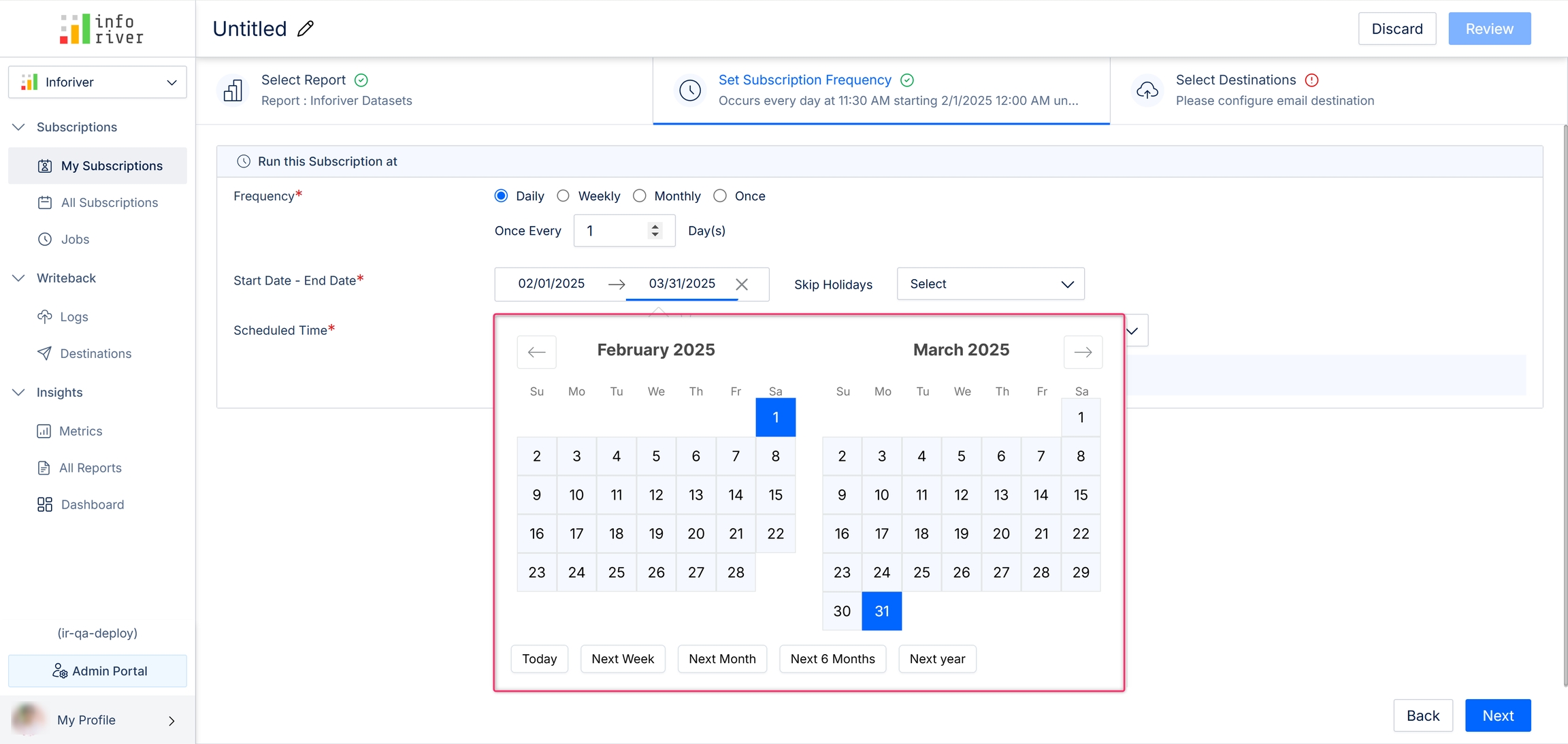Collapse the Subscriptions section
This screenshot has height=744, width=1568.
(x=19, y=127)
